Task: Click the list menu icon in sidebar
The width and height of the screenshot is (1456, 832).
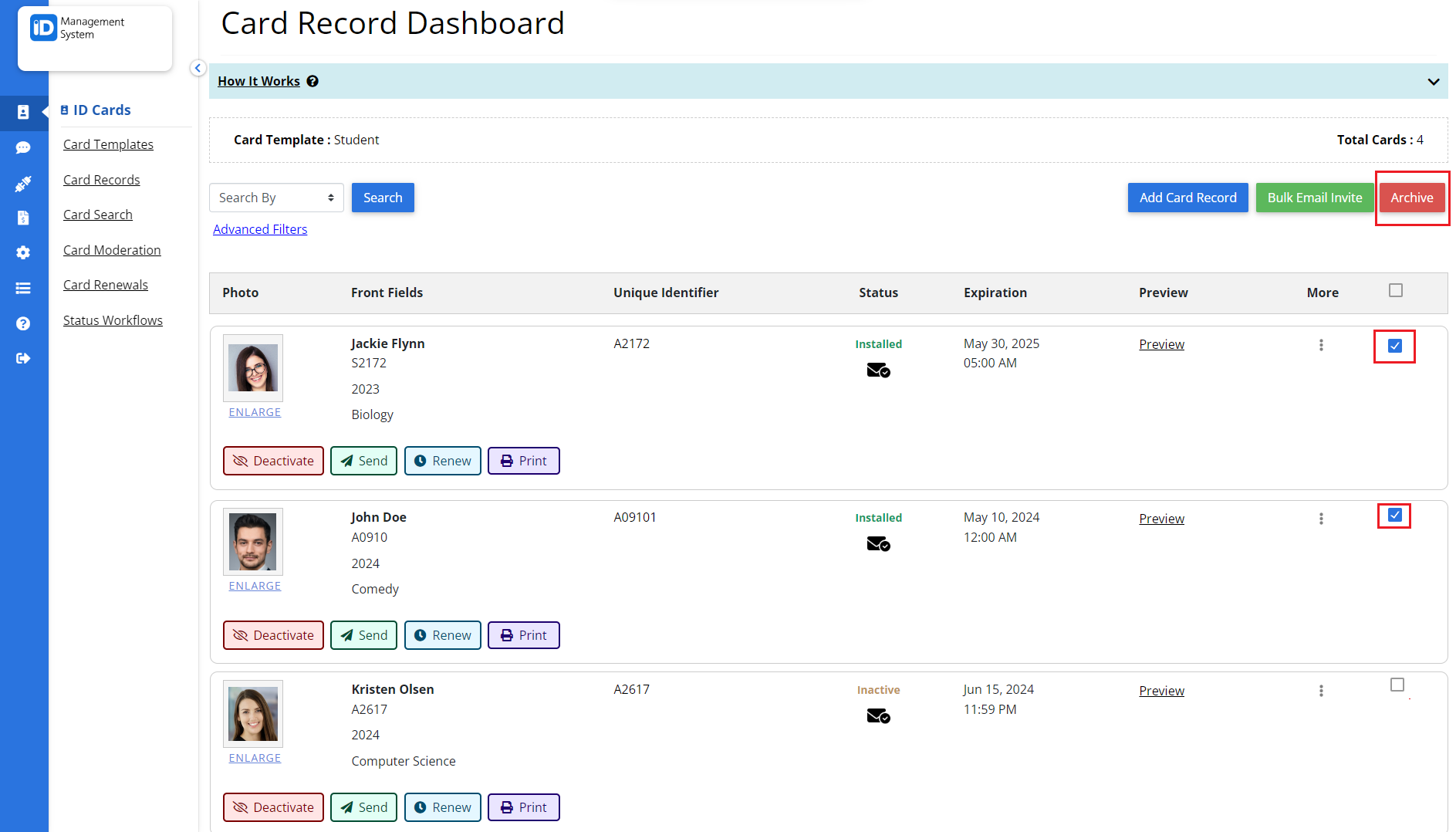Action: tap(24, 287)
